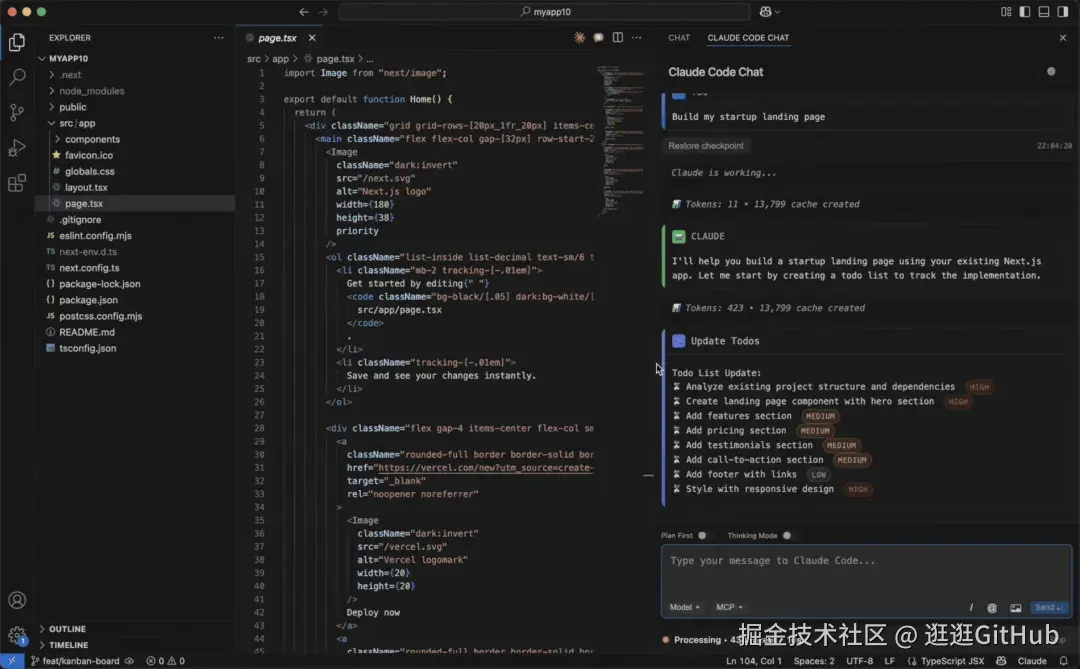Collapse the src/app folder

(x=77, y=123)
